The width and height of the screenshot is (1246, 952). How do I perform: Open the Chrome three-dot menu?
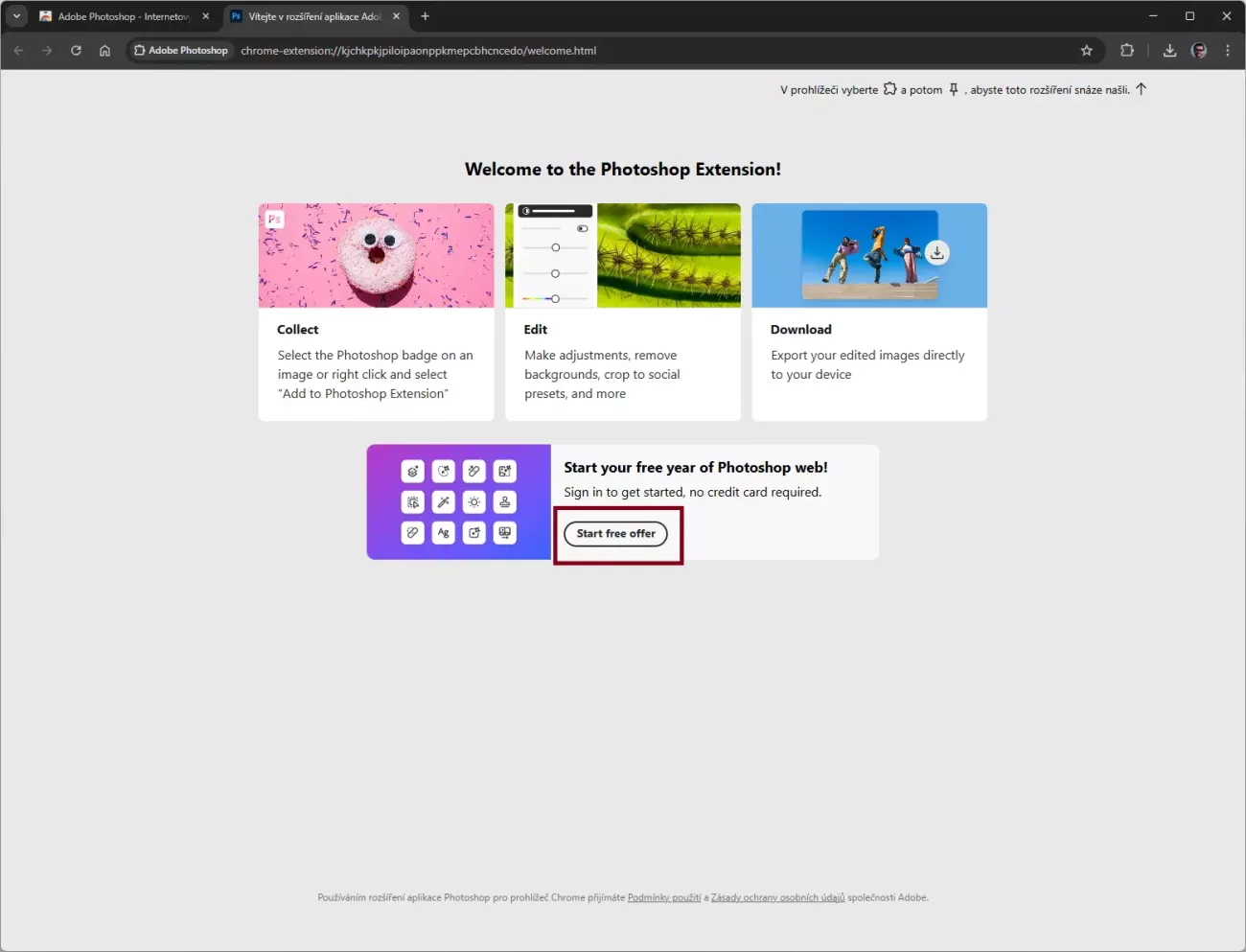(1227, 51)
